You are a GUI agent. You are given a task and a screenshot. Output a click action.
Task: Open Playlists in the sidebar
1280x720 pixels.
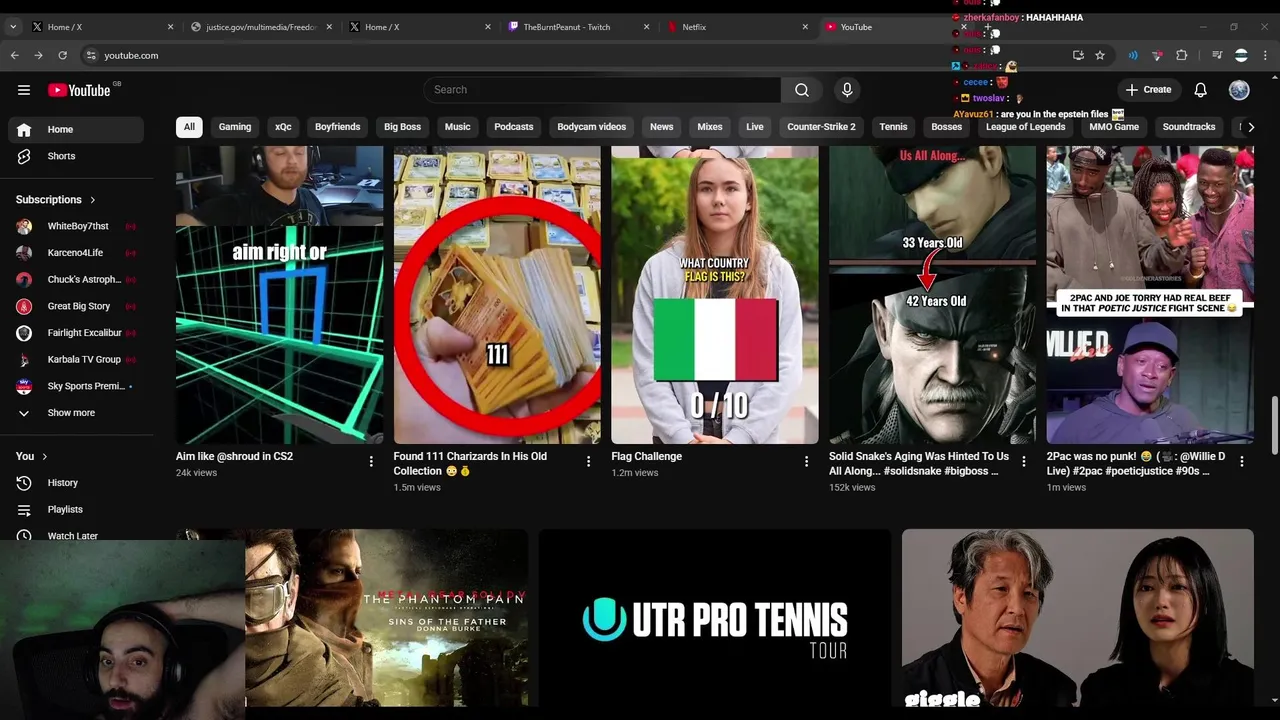coord(76,509)
